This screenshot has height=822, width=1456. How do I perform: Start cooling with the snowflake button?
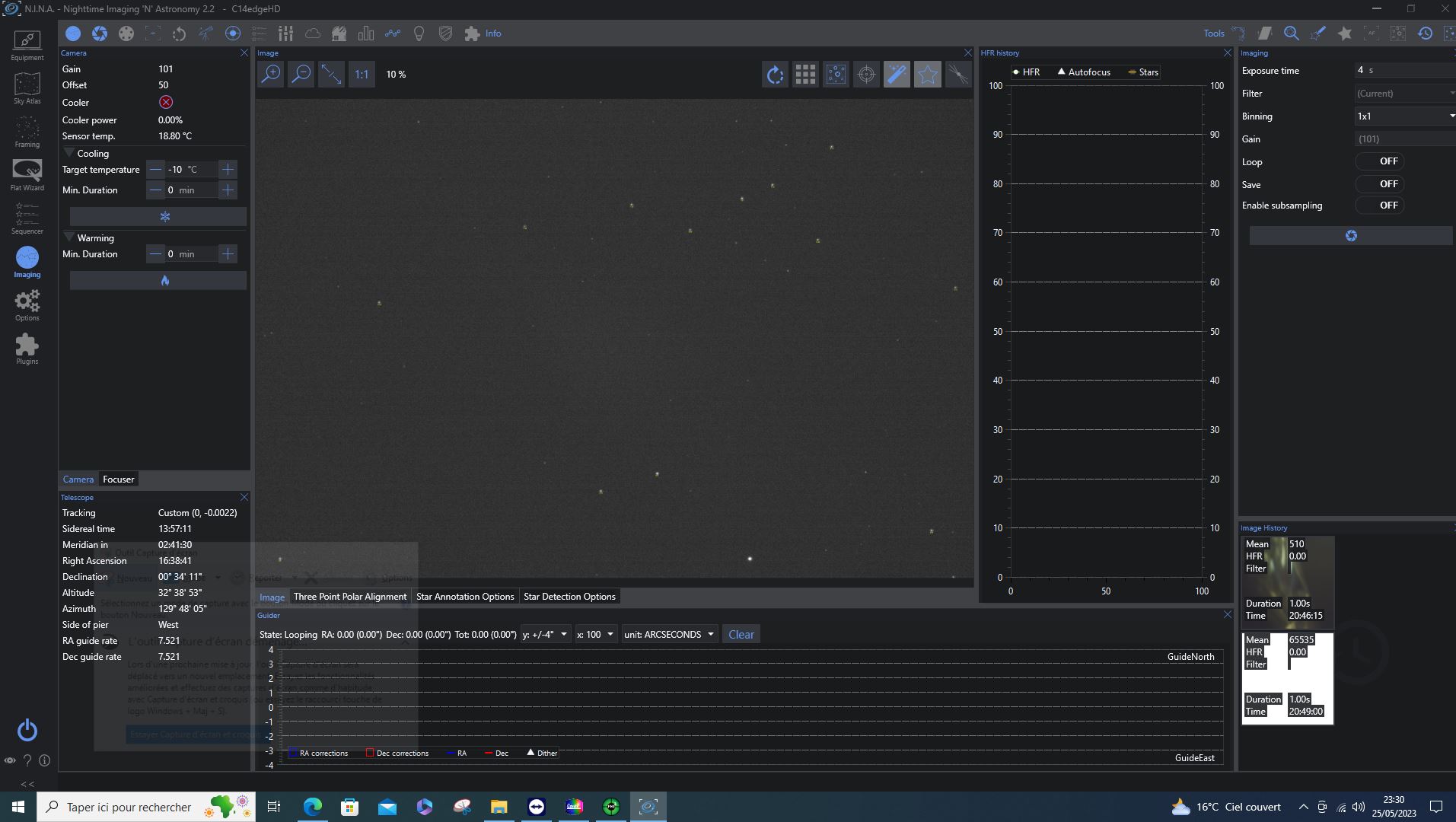click(x=158, y=217)
